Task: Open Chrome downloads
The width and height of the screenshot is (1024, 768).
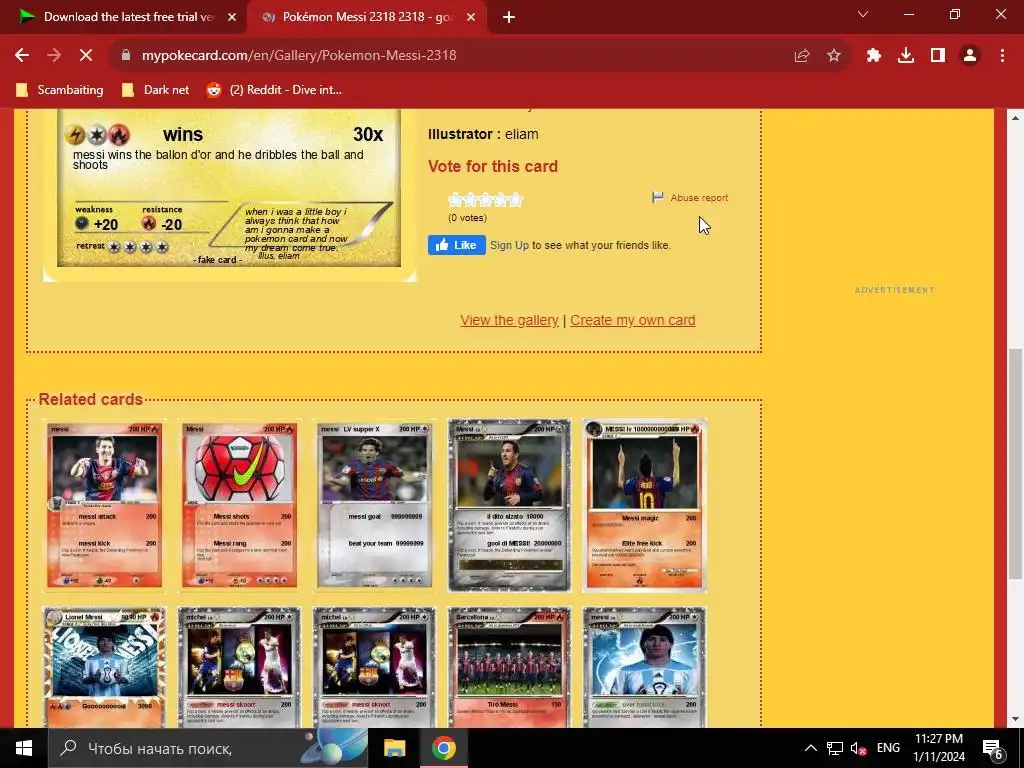Action: pyautogui.click(x=905, y=56)
